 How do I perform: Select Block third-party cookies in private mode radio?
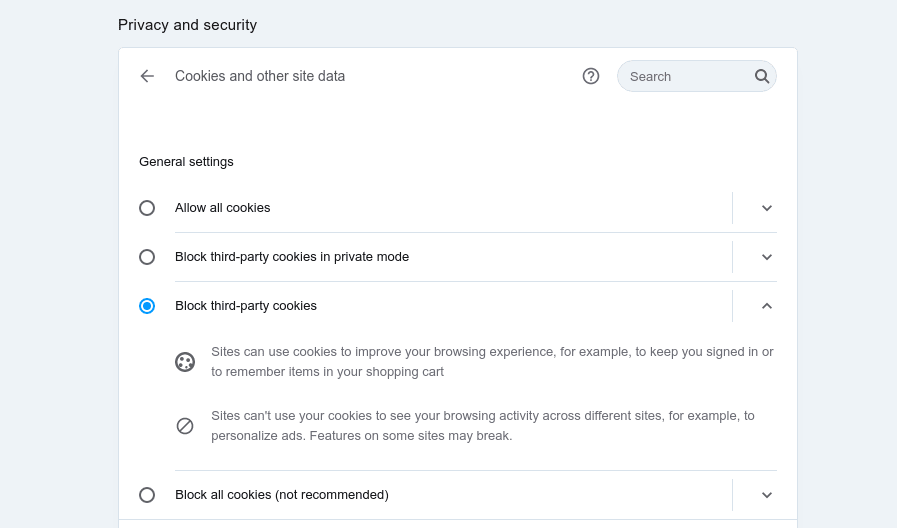(147, 257)
